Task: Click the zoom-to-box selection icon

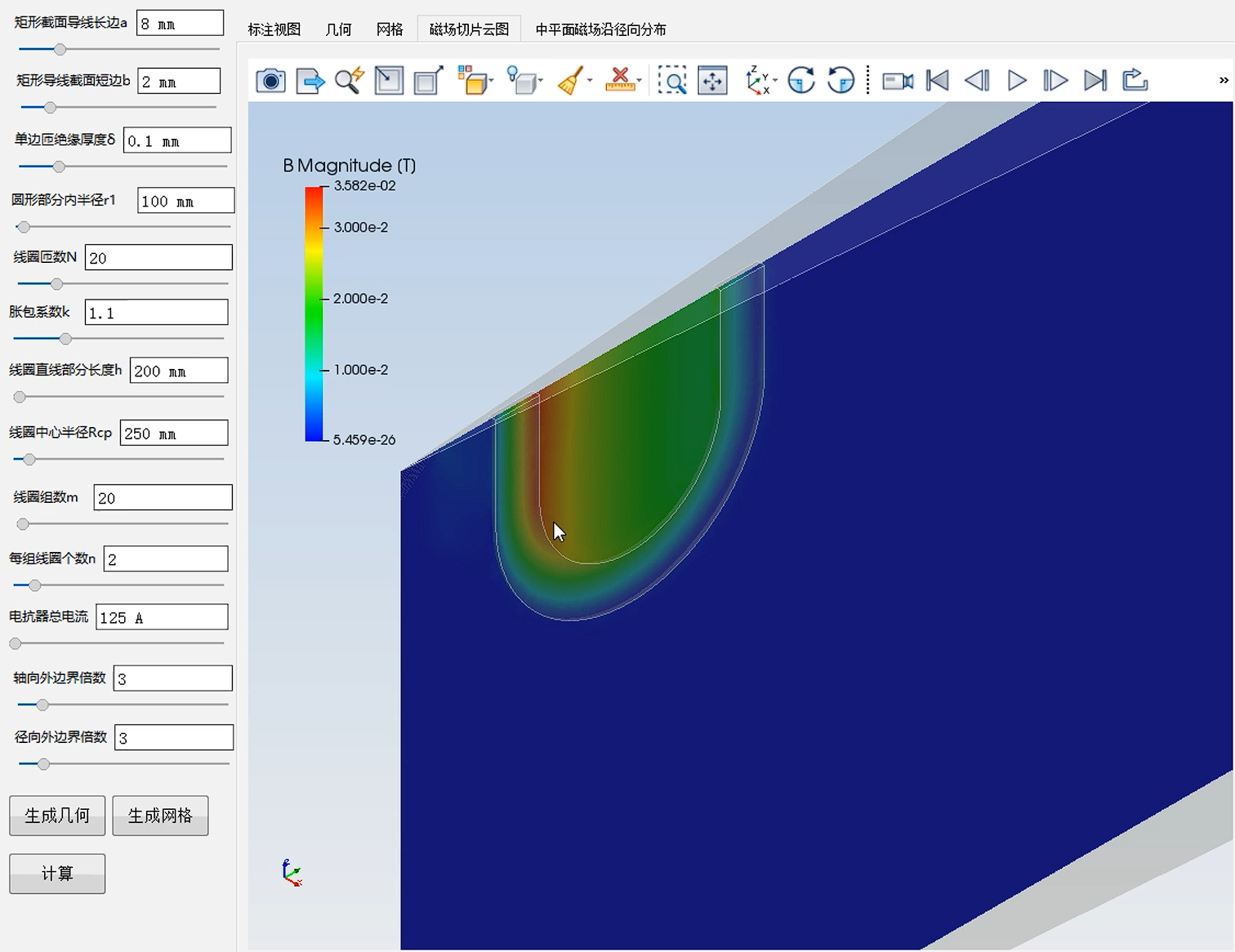Action: coord(672,81)
